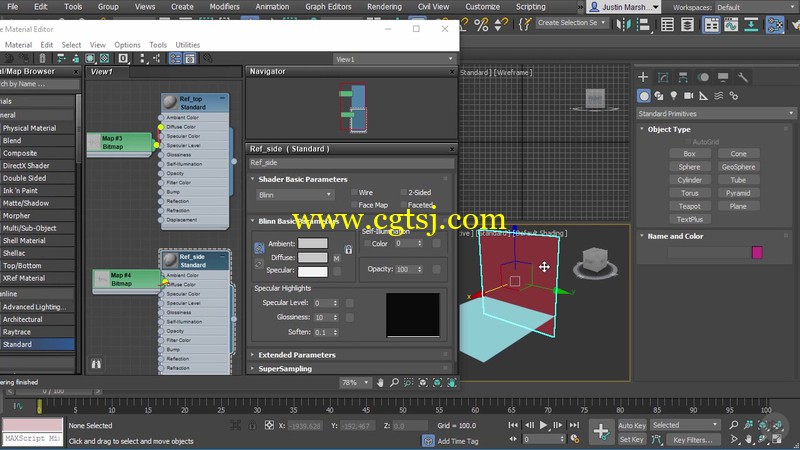Lock Ambient and Diffuse colors
800x450 pixels.
(259, 248)
